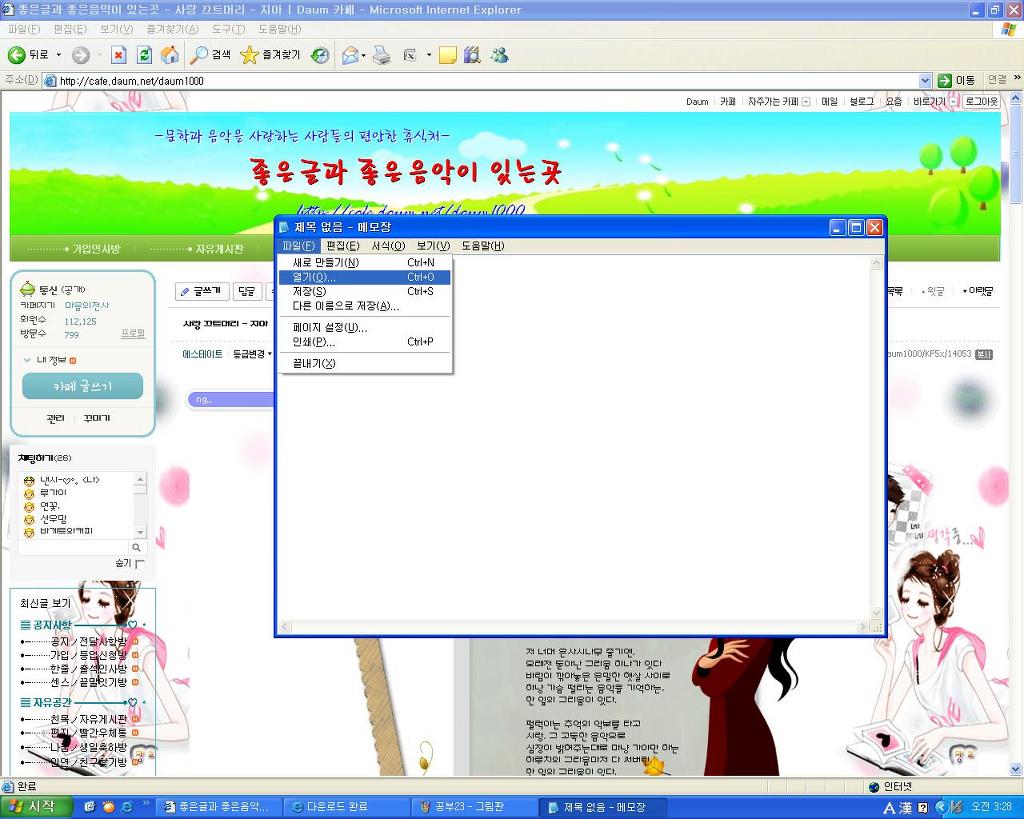Click the 카페 글쓰기 button
Screen dimensions: 1024x819
click(x=82, y=386)
